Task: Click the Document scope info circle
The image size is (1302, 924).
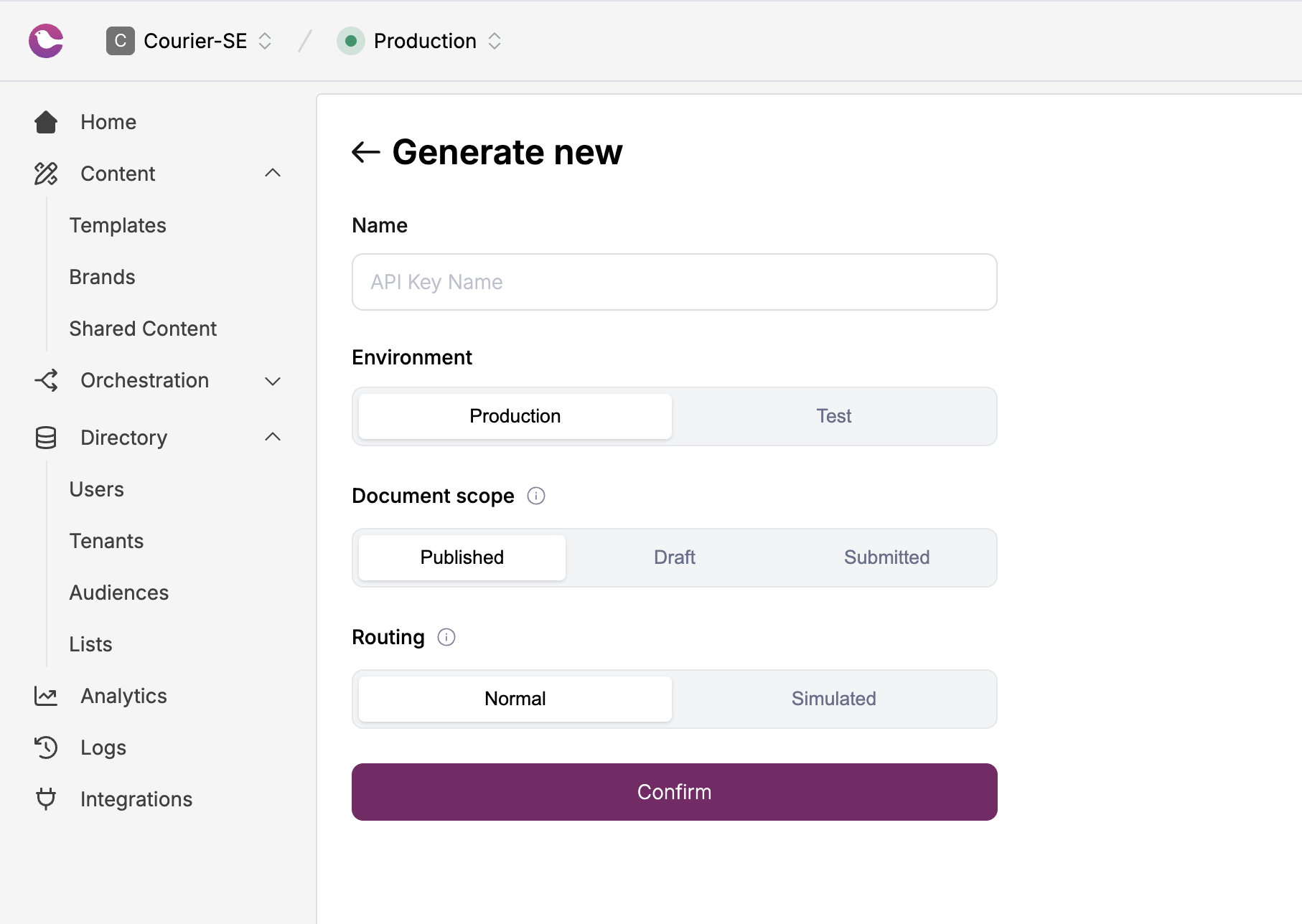Action: pos(536,496)
